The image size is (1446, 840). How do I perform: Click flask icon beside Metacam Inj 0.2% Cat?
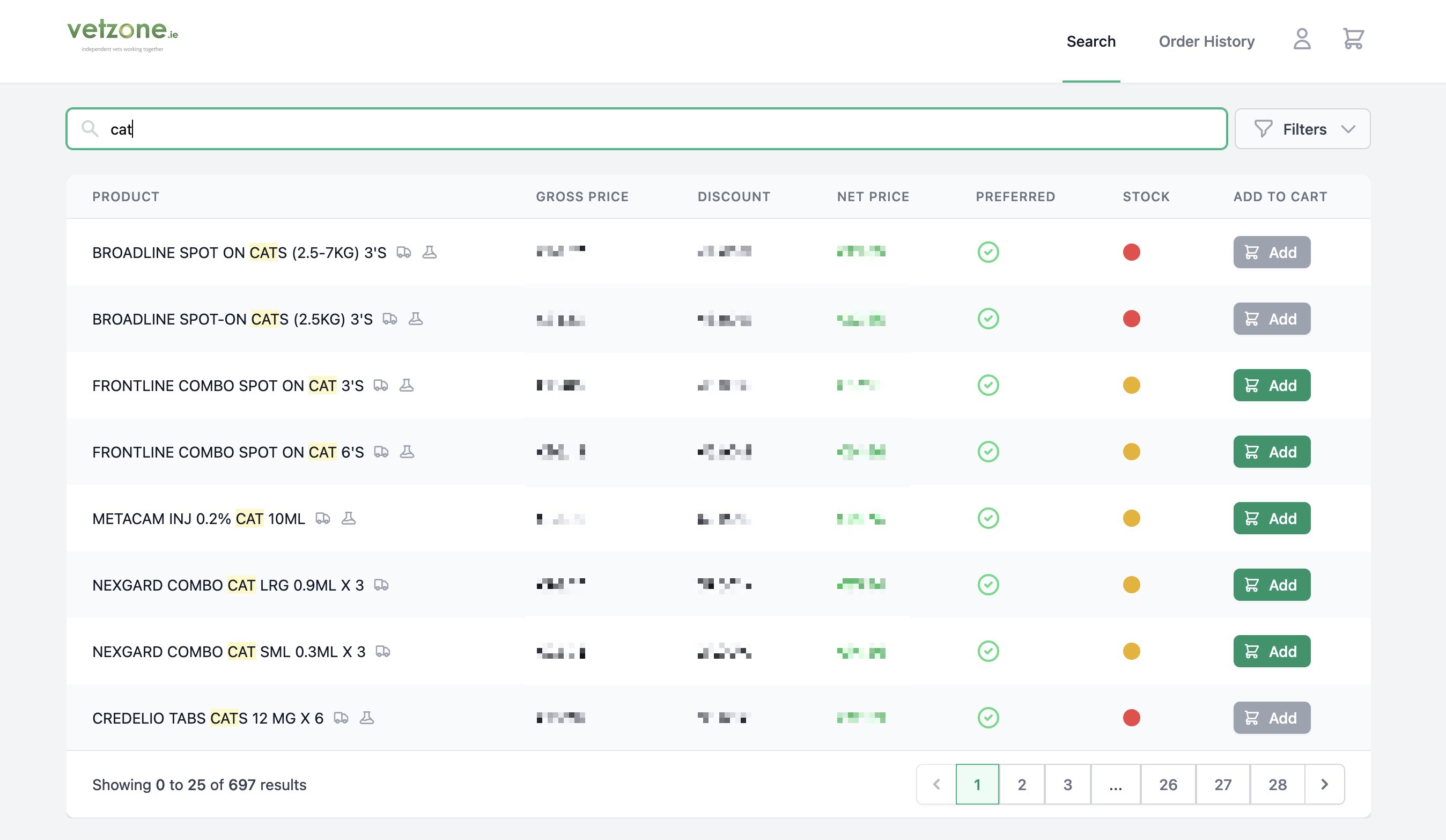pyautogui.click(x=348, y=519)
